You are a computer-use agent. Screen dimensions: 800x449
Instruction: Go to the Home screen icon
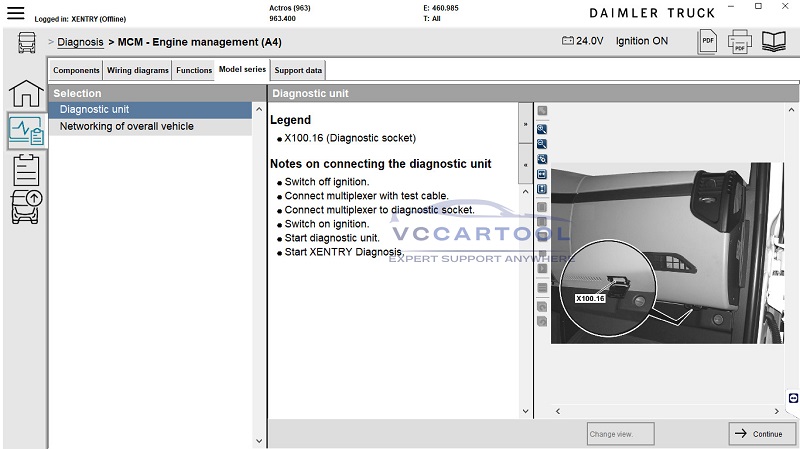click(26, 94)
